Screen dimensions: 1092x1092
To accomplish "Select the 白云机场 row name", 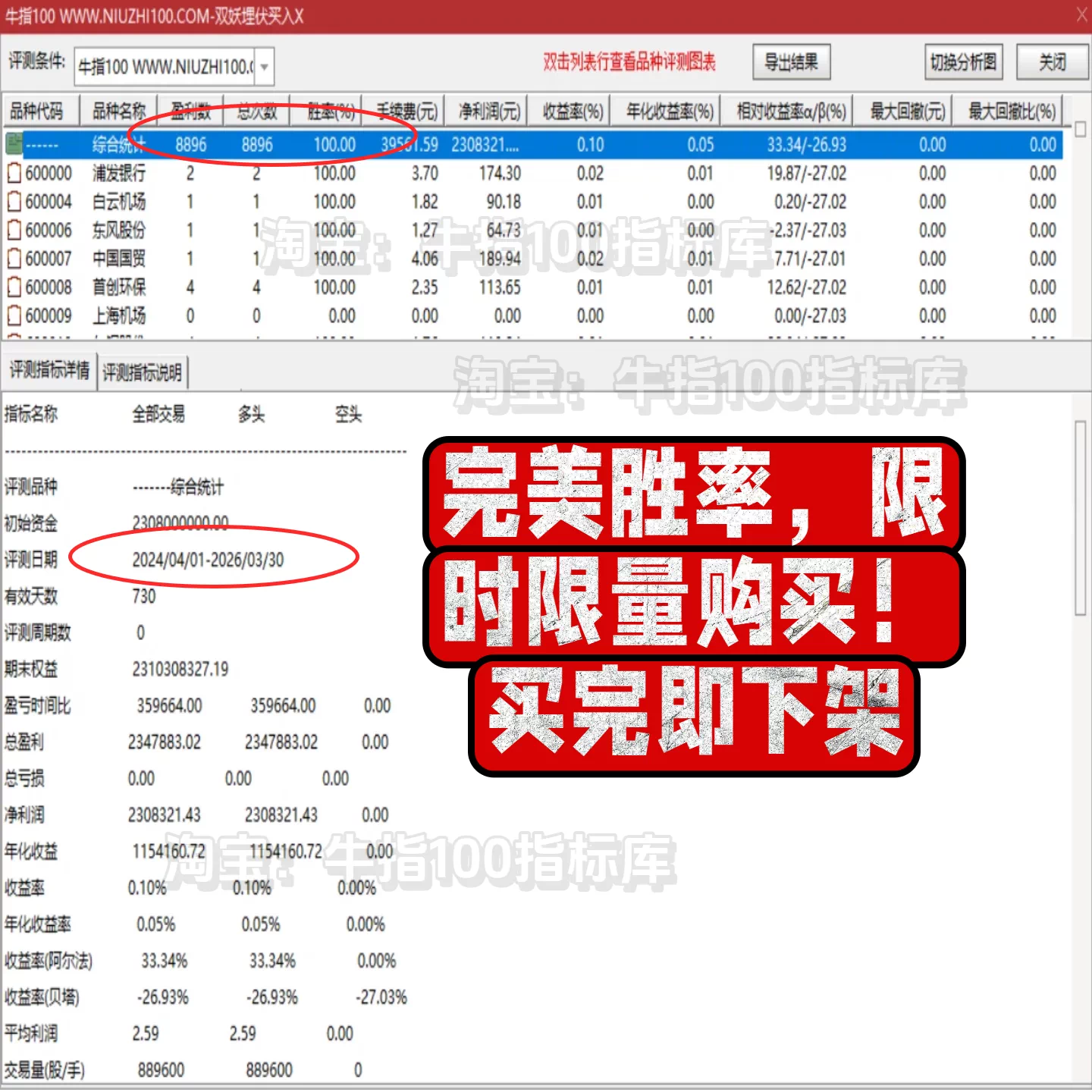I will (119, 202).
